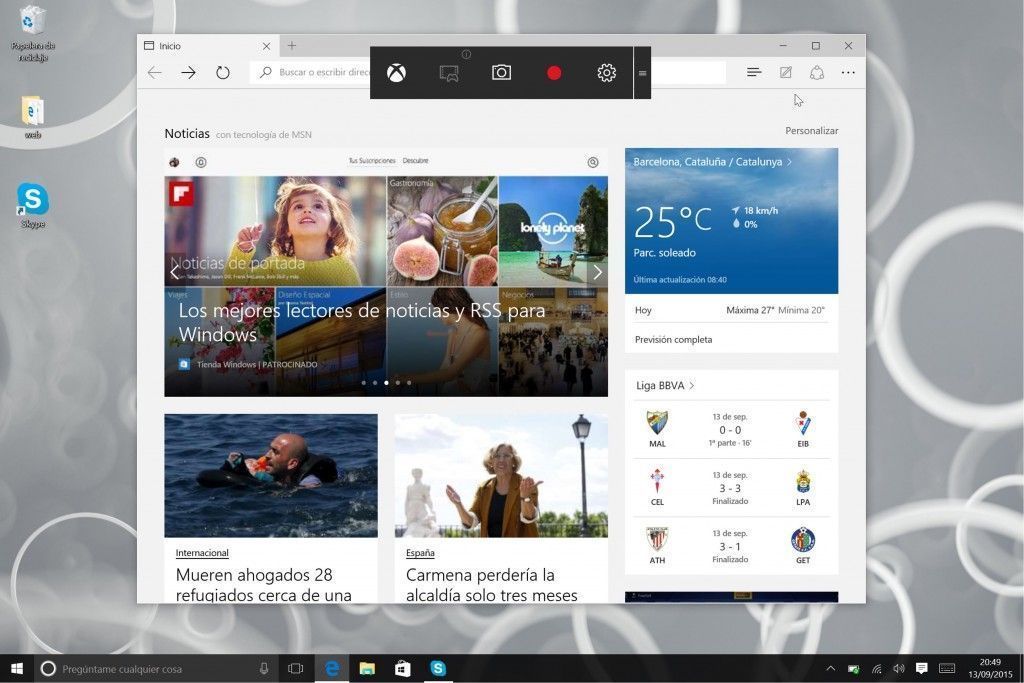This screenshot has width=1024, height=683.
Task: Click Internacional category label
Action: [x=202, y=552]
